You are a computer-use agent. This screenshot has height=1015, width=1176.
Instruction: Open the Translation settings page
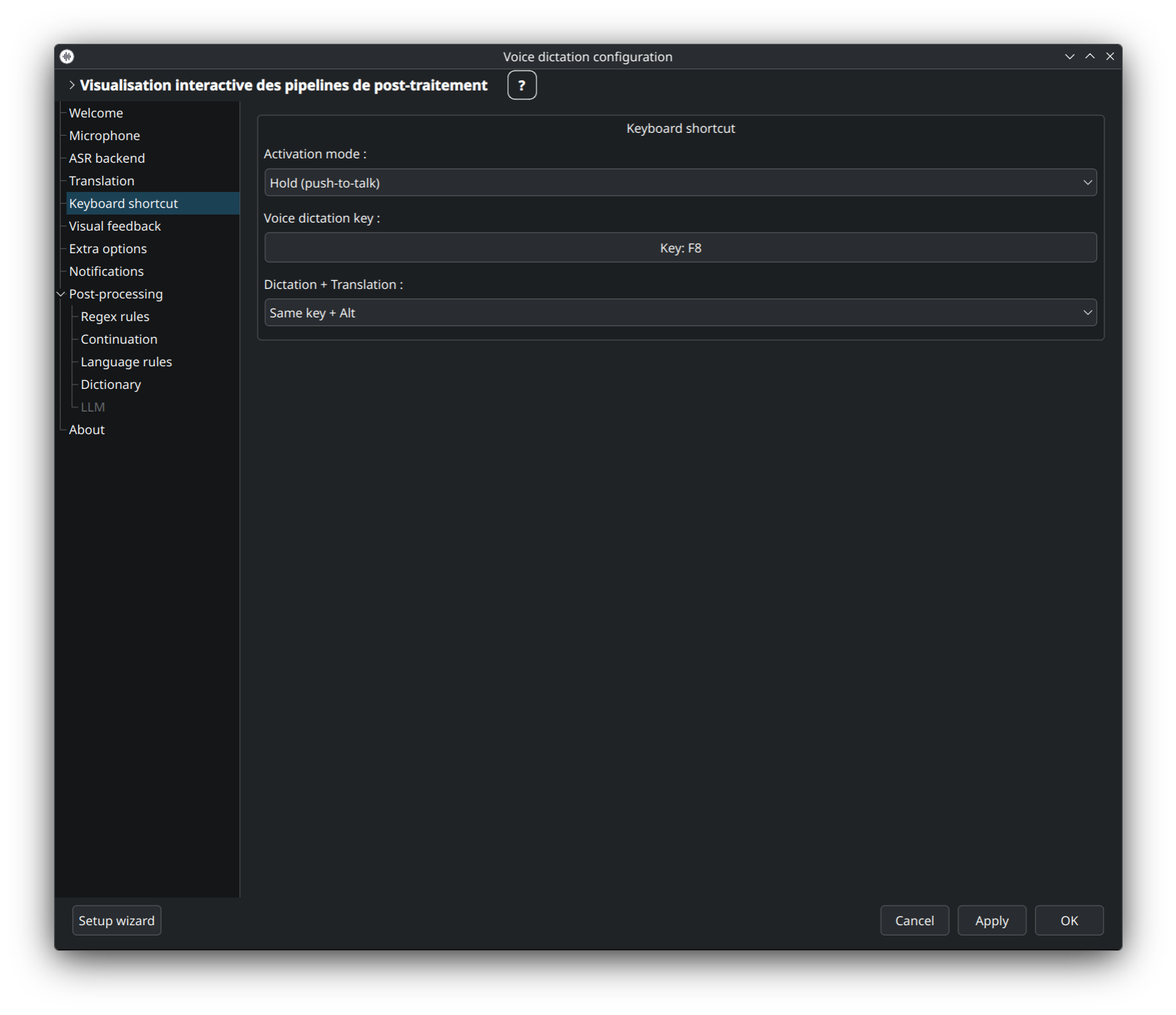coord(101,181)
